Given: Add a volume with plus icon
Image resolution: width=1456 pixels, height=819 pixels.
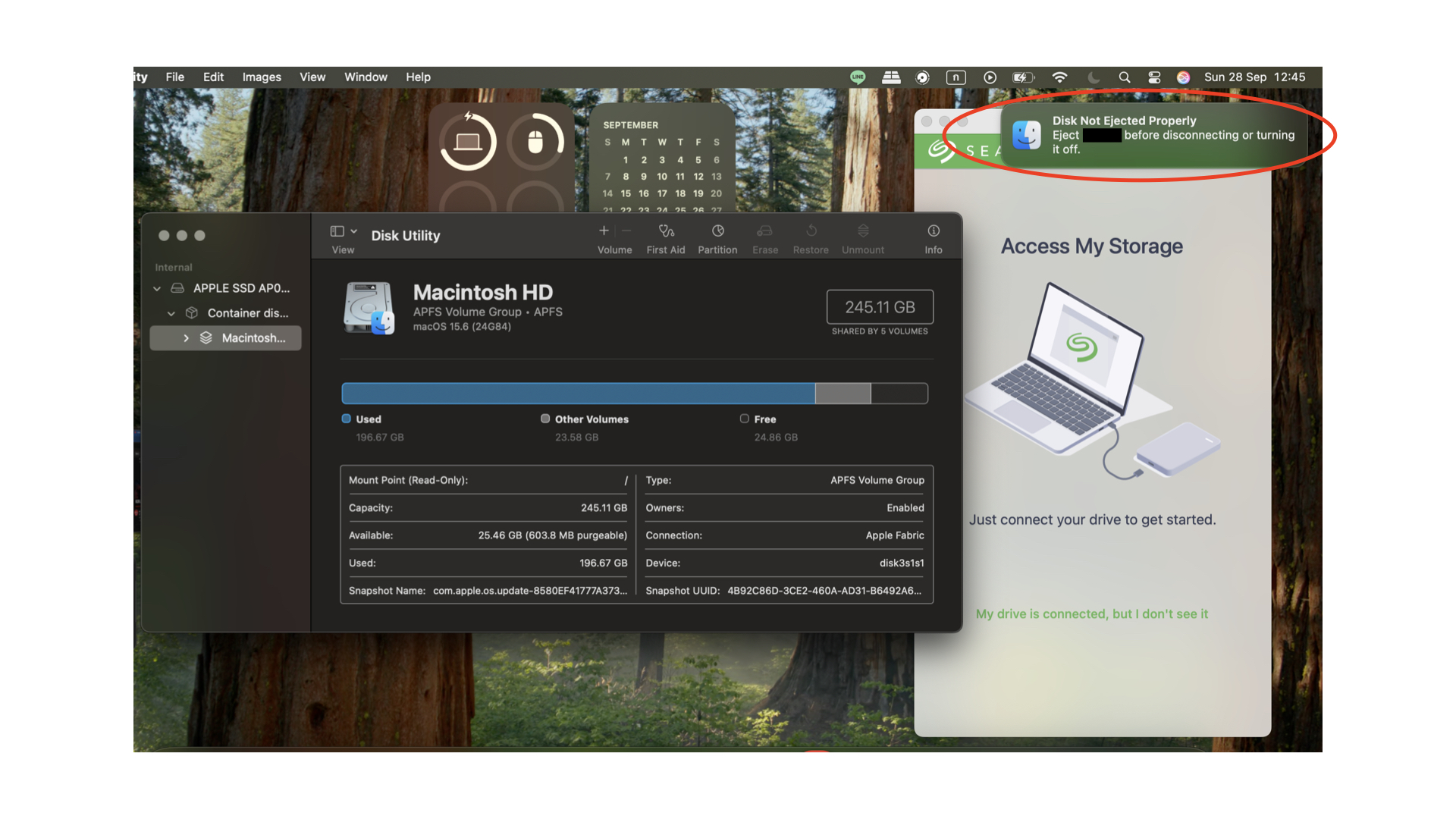Looking at the screenshot, I should (604, 231).
